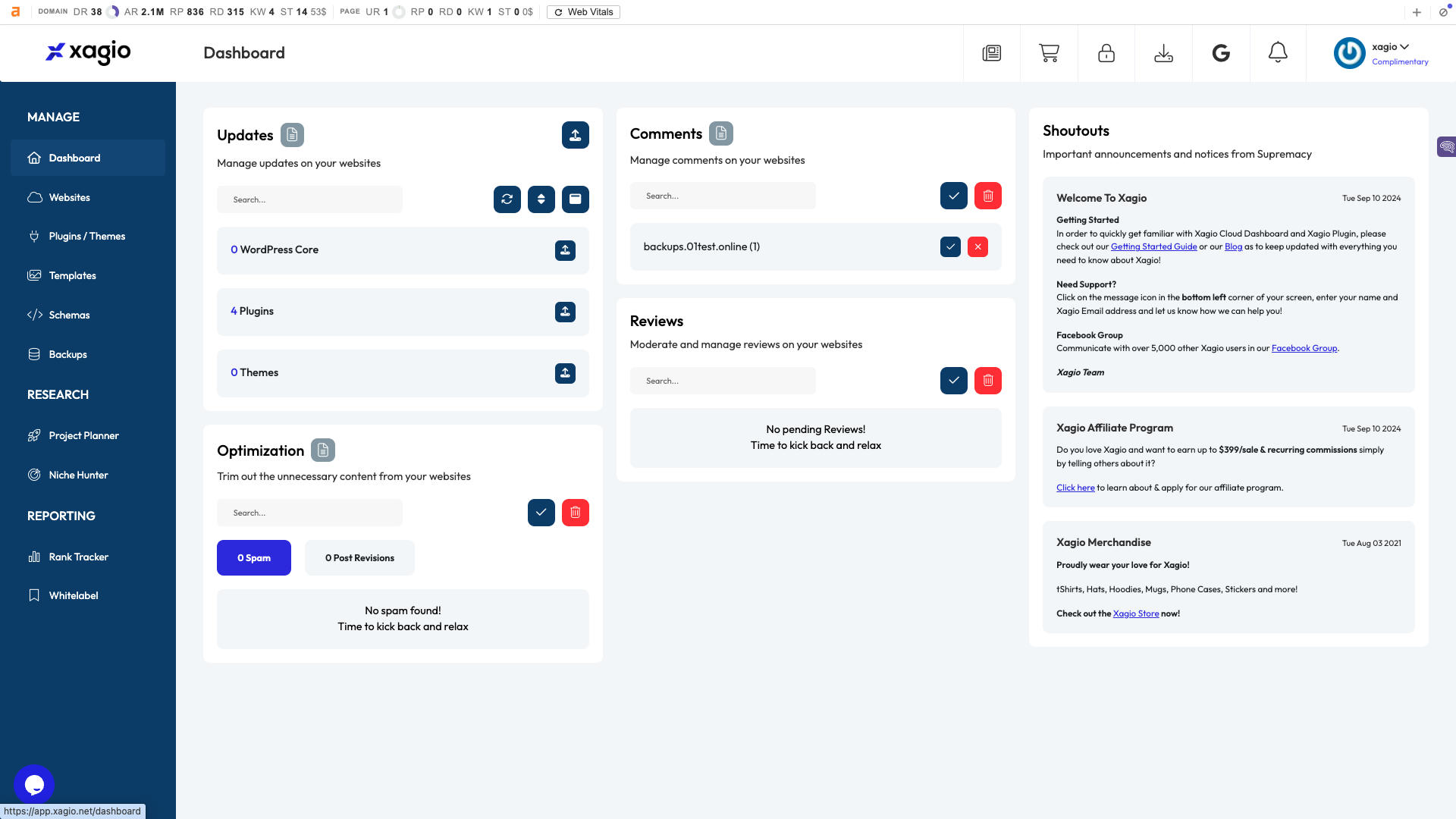Open the news feed icon in header

click(991, 53)
